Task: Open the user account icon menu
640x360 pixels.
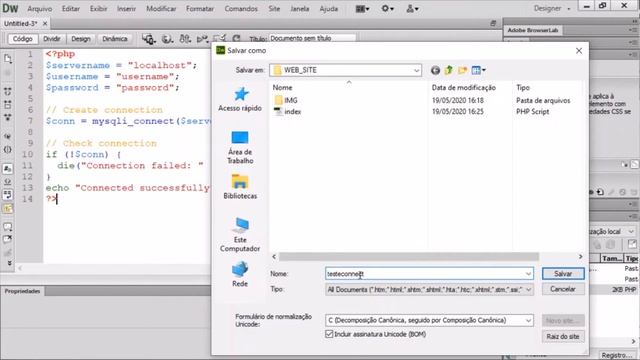Action: tap(412, 9)
